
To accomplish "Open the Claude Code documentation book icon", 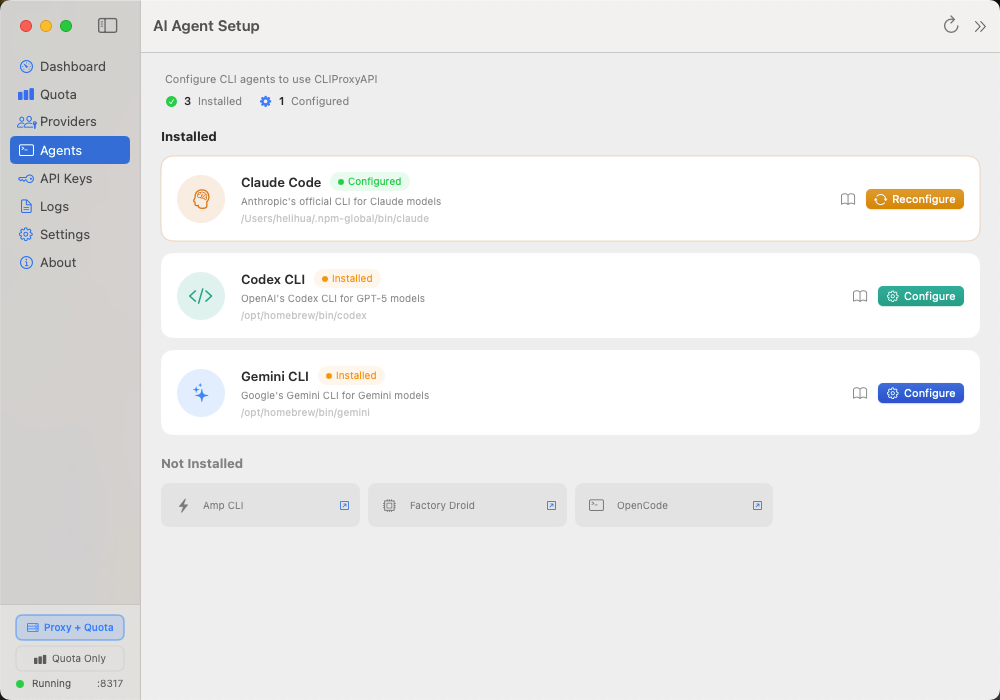I will (x=848, y=199).
